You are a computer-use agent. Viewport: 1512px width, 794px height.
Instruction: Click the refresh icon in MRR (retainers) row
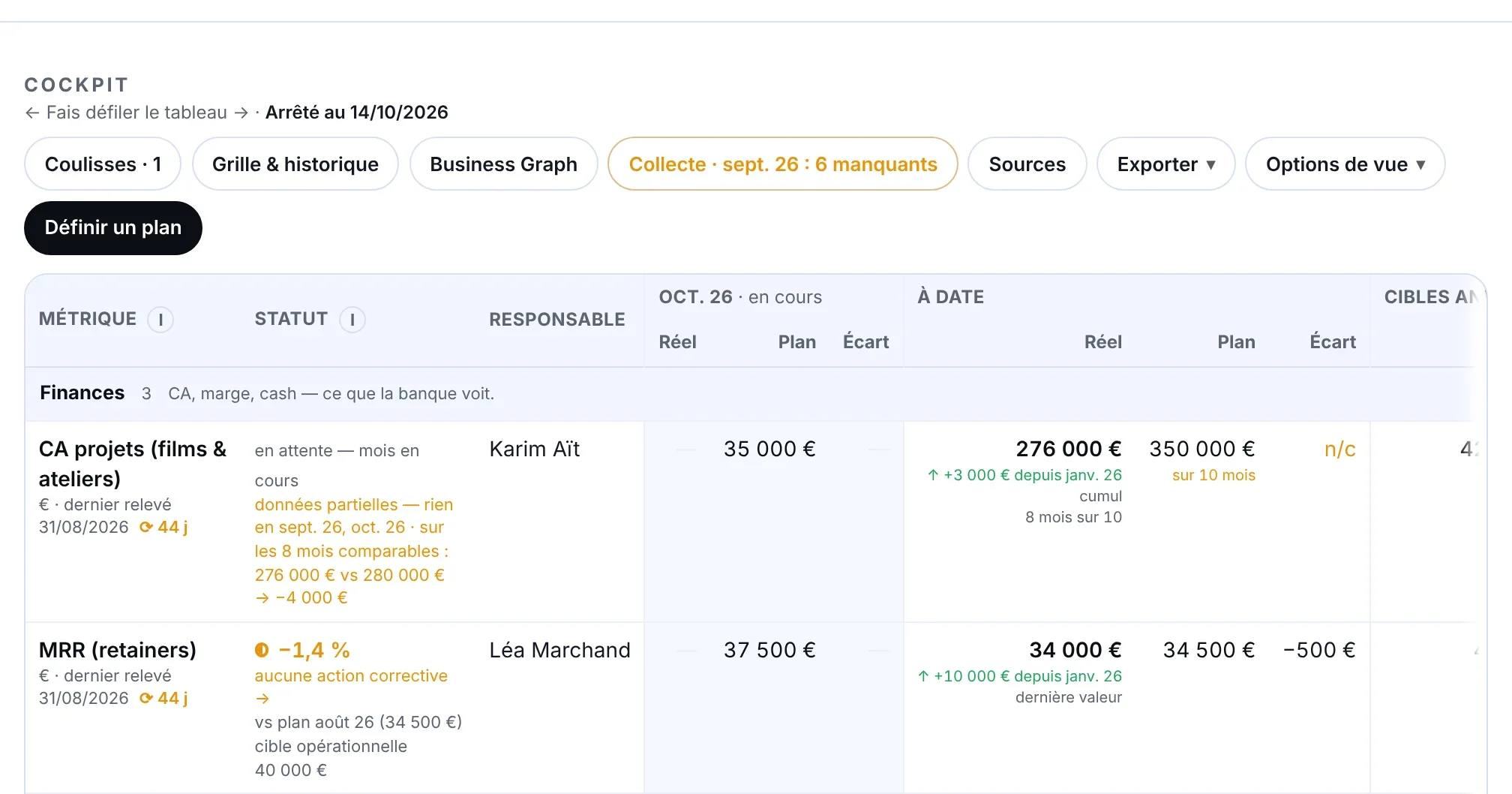click(x=146, y=699)
